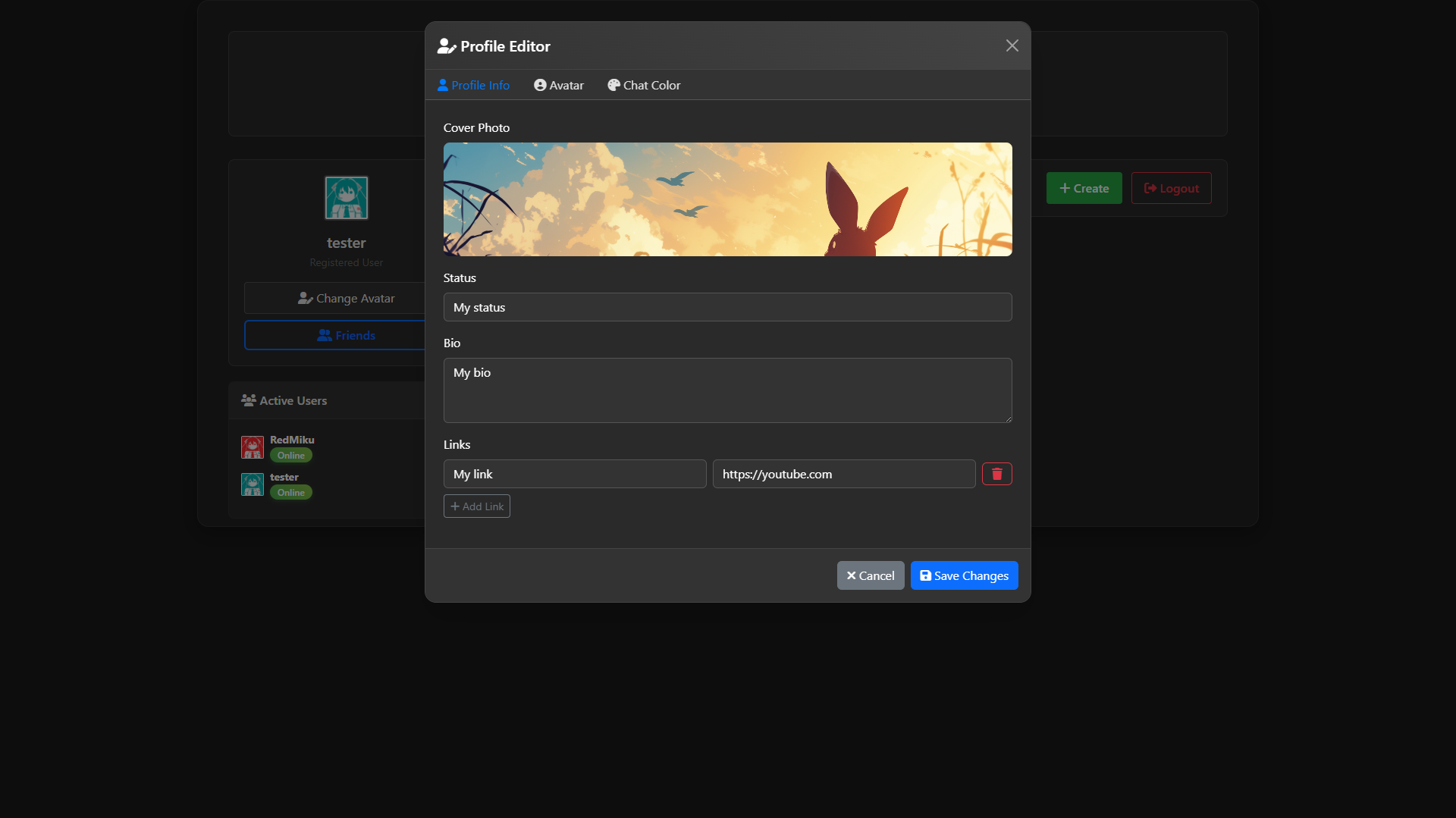The image size is (1456, 818).
Task: Close the Profile Editor dialog
Action: (1012, 46)
